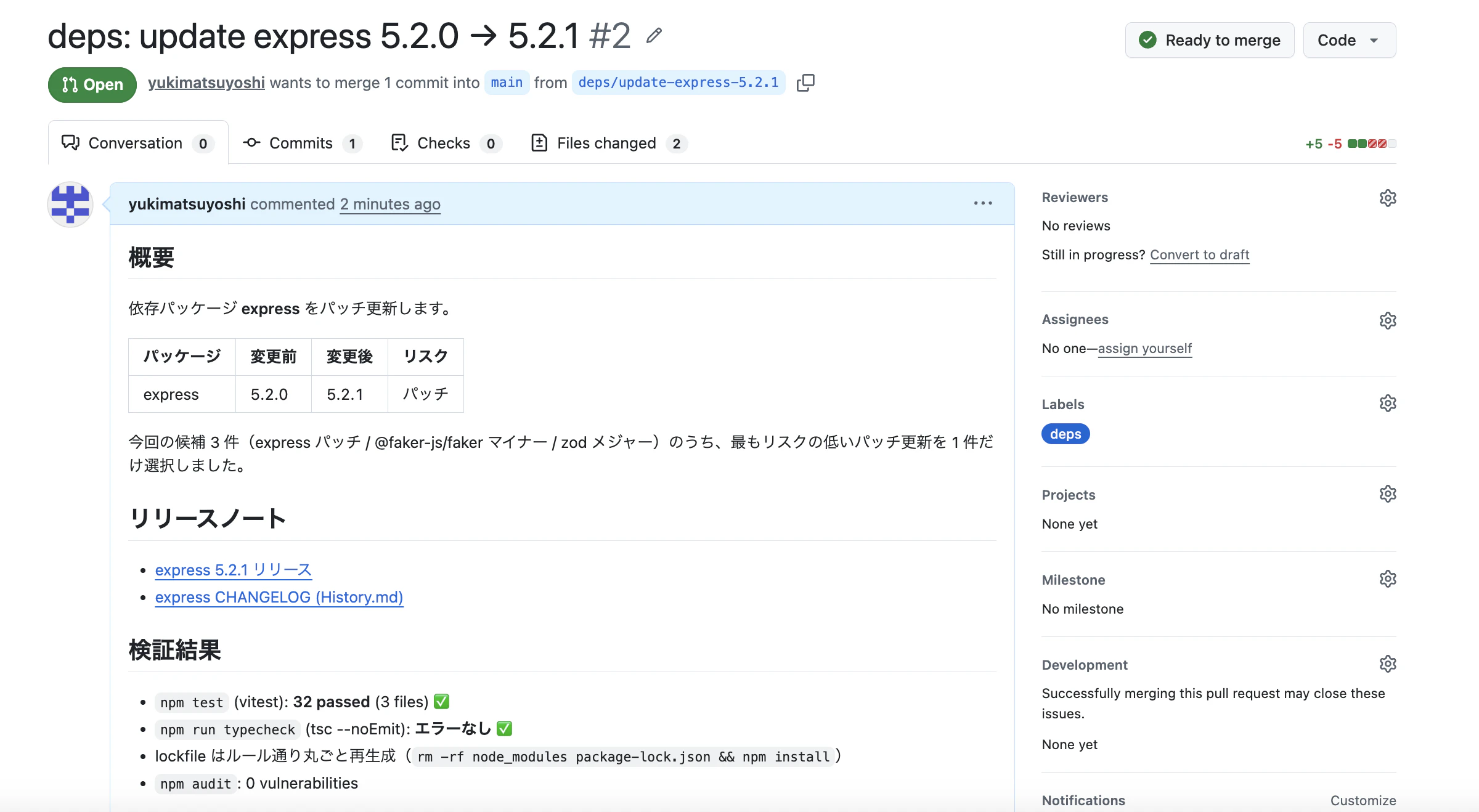Switch to the Conversation tab
The image size is (1479, 812).
(x=138, y=143)
